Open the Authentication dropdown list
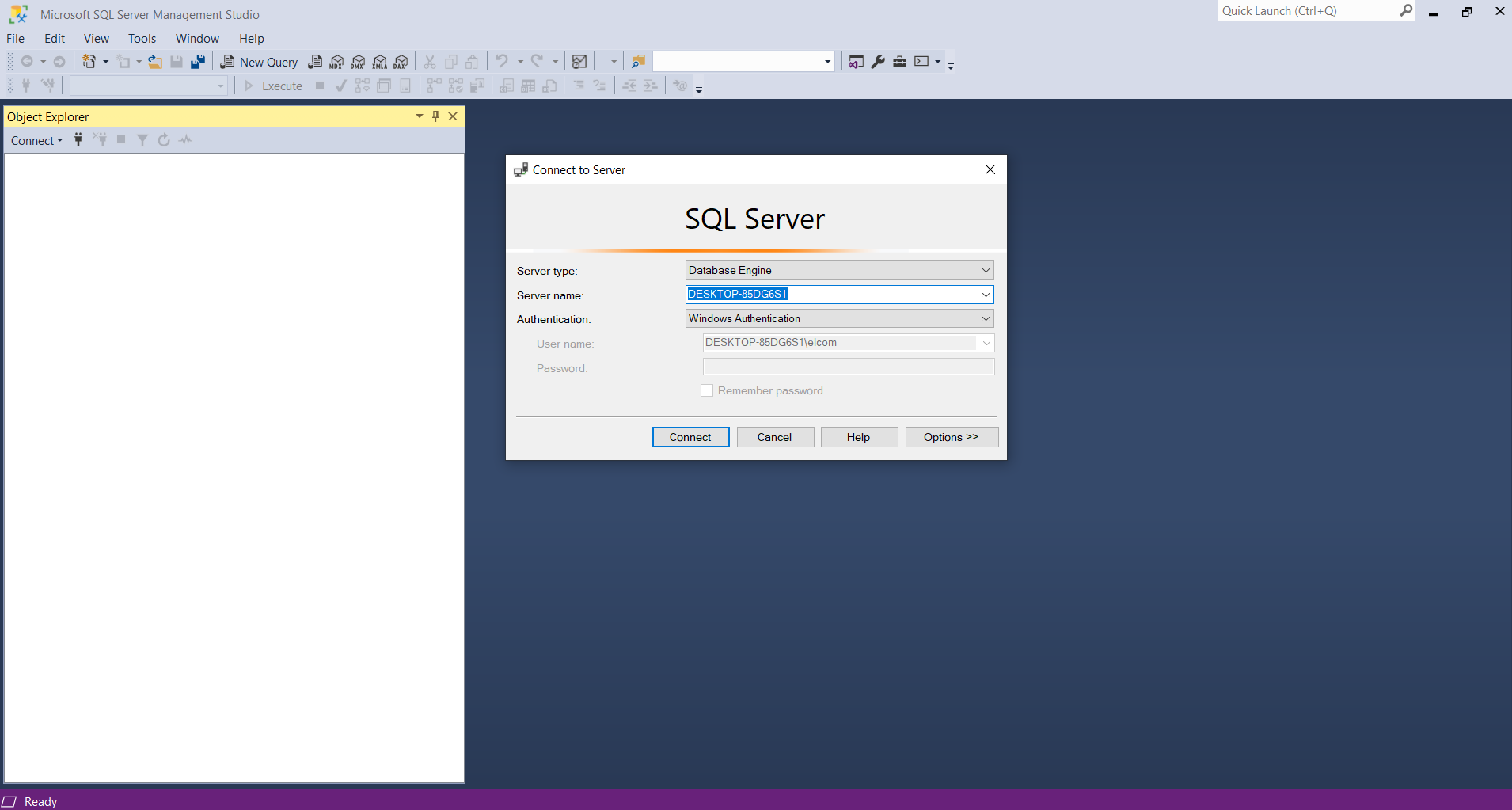1512x810 pixels. tap(986, 318)
